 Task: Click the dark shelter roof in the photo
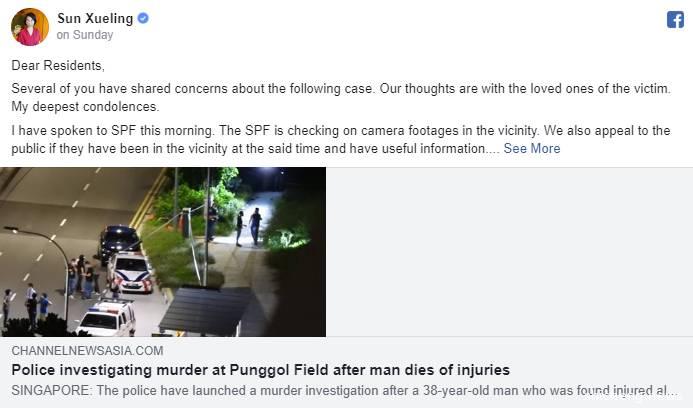pos(207,310)
